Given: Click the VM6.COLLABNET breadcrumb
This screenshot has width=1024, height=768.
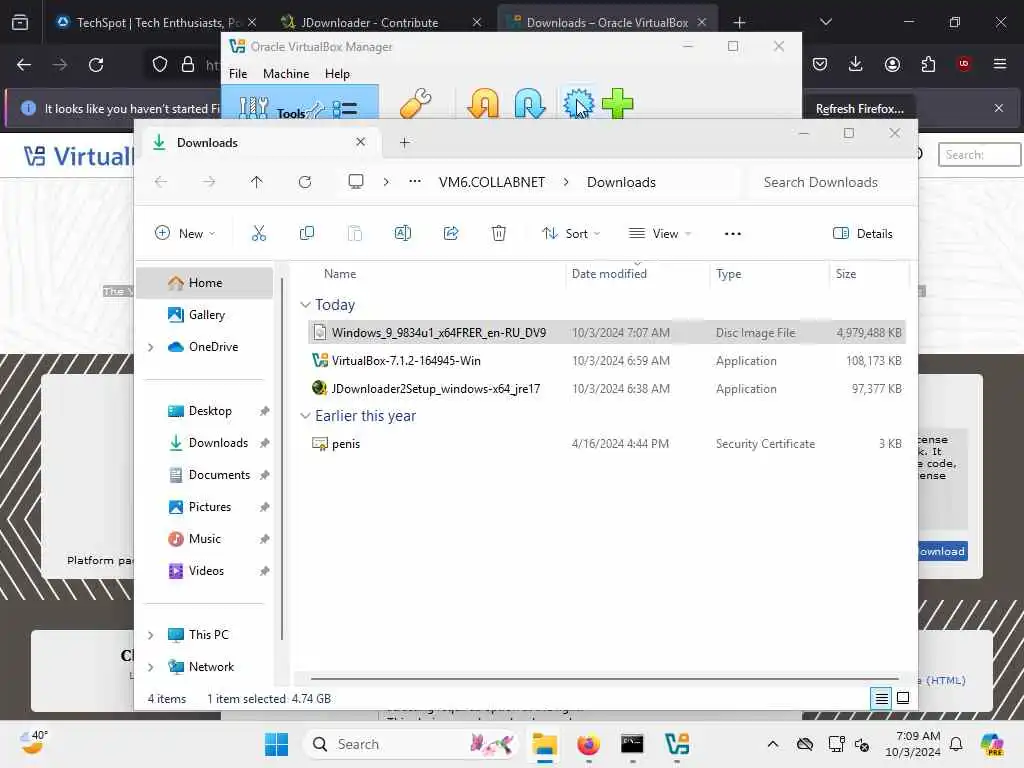Looking at the screenshot, I should click(x=492, y=182).
